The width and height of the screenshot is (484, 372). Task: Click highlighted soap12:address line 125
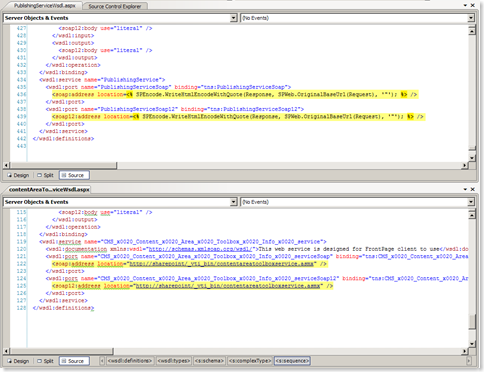[x=192, y=286]
